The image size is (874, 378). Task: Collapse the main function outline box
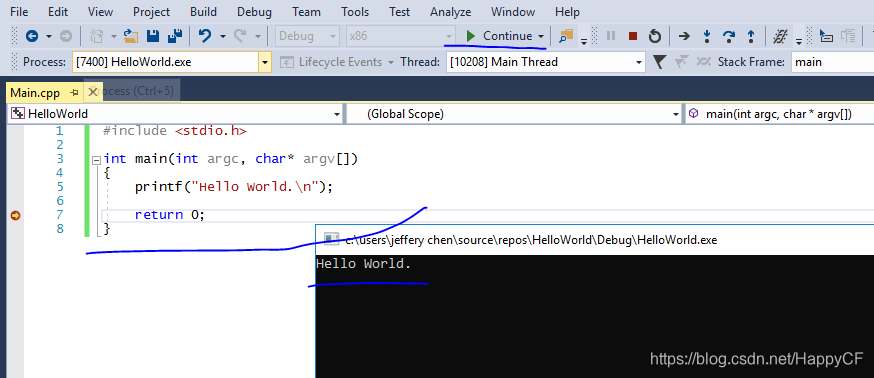coord(96,159)
